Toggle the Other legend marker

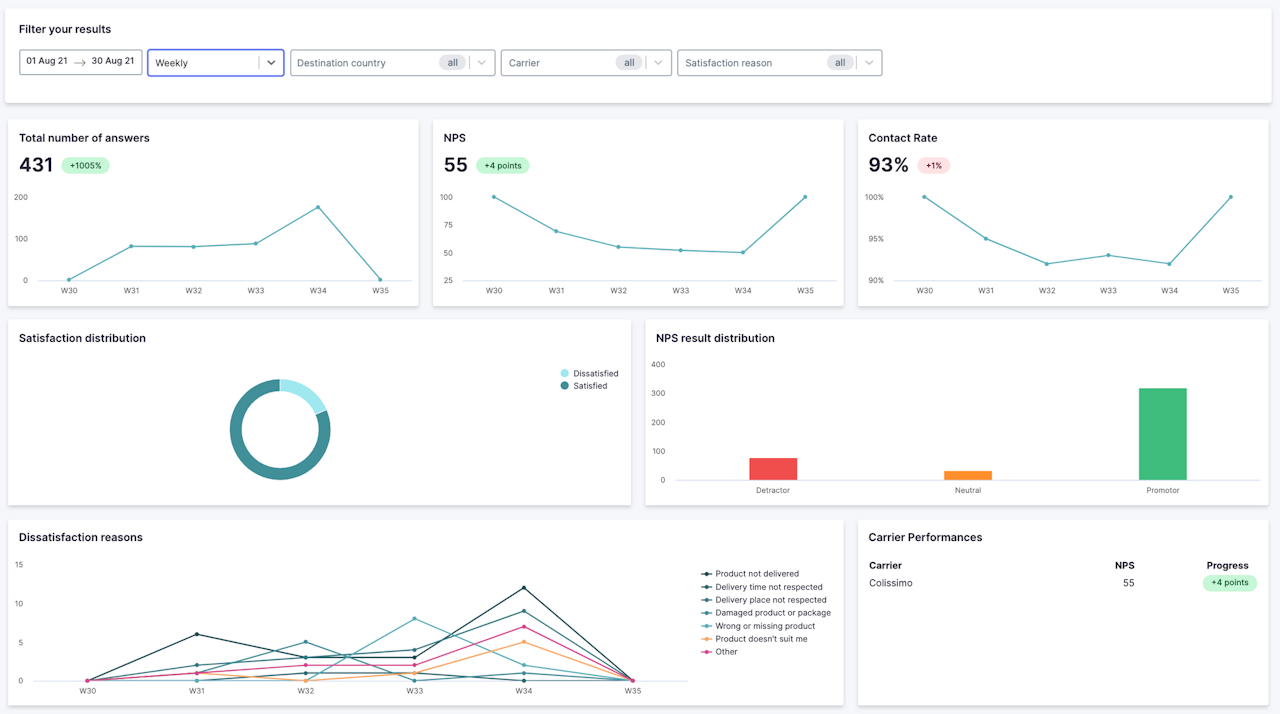(x=707, y=652)
